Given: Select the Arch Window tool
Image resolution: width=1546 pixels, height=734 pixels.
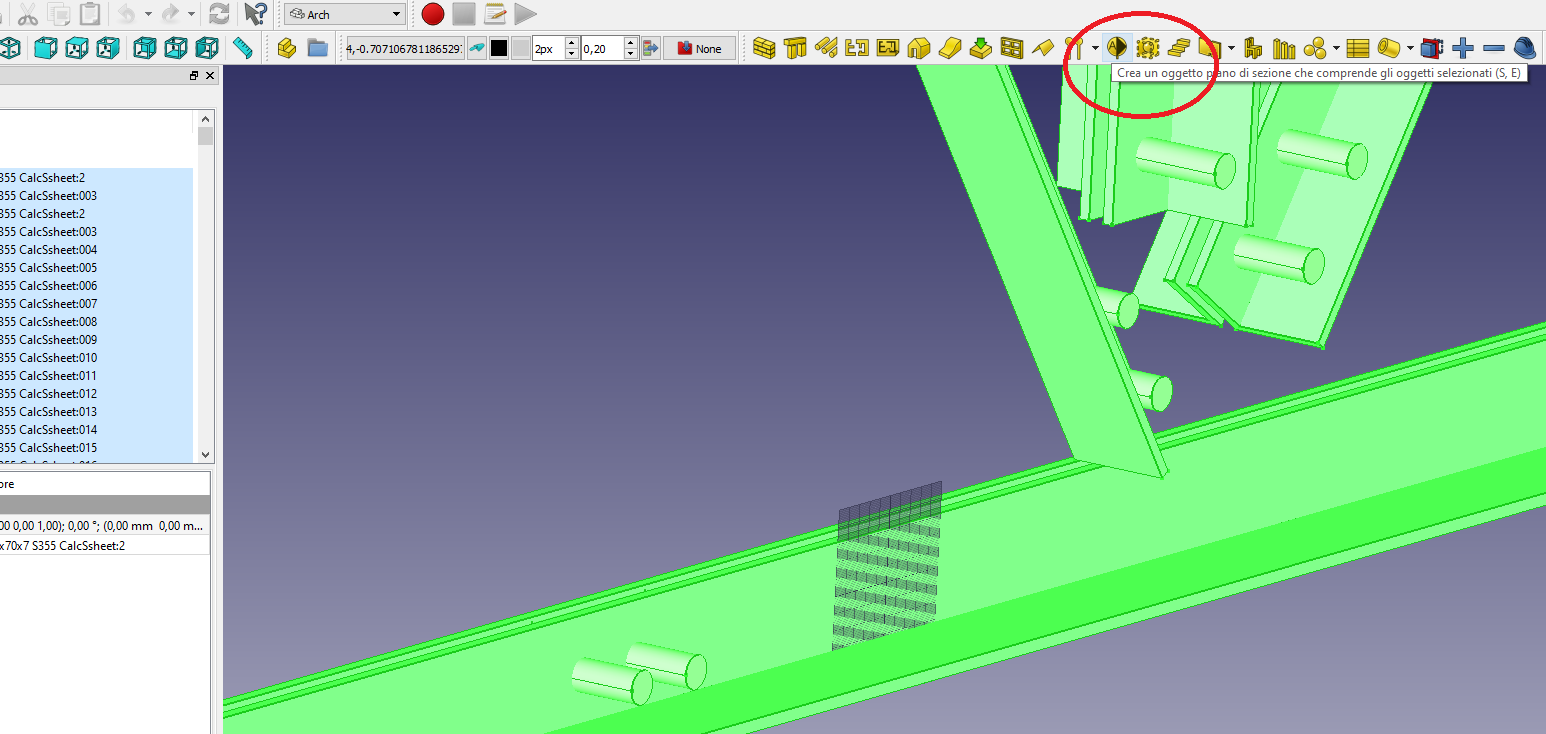Looking at the screenshot, I should tap(1011, 47).
